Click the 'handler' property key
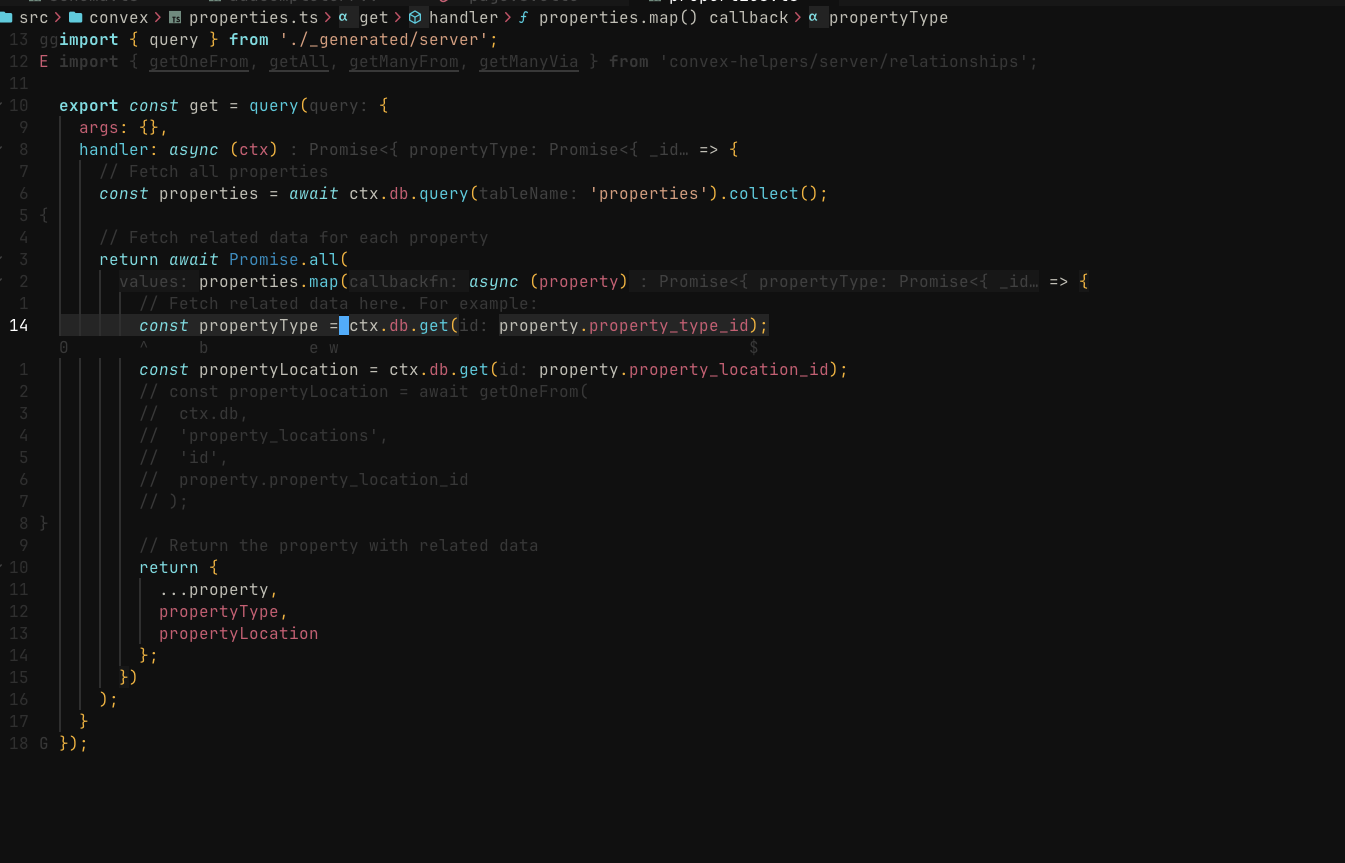The image size is (1345, 863). point(114,150)
